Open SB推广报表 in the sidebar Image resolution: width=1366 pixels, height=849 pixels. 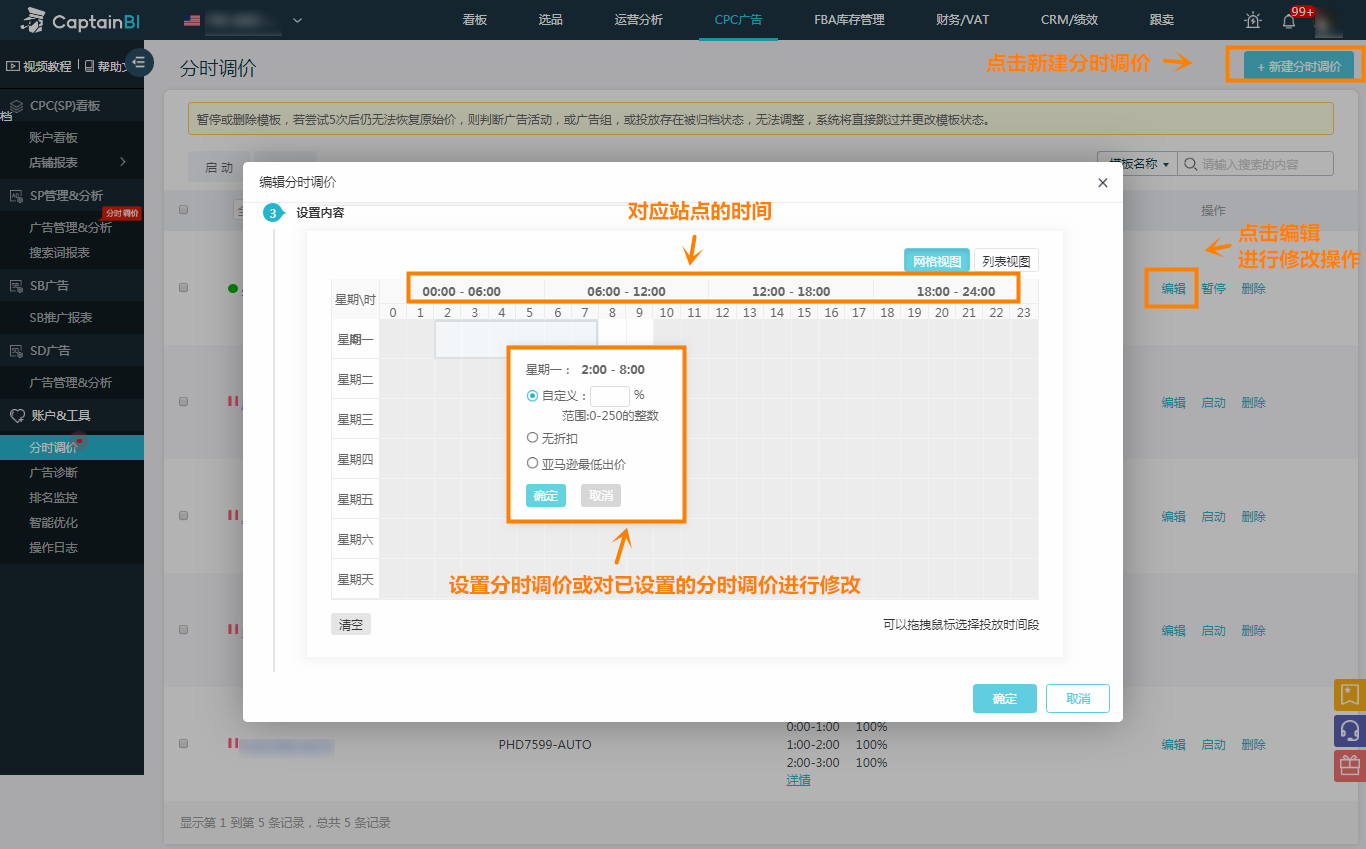point(61,317)
